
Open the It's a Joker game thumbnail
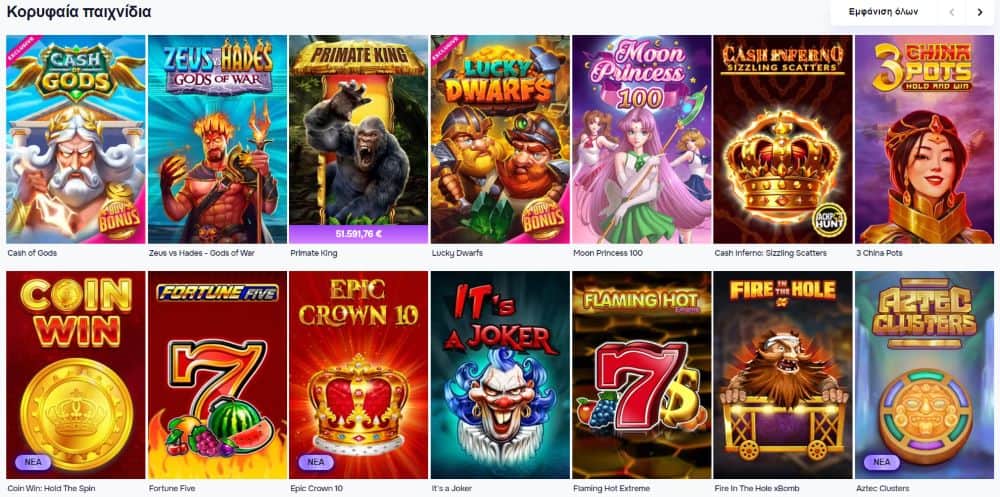(x=500, y=375)
